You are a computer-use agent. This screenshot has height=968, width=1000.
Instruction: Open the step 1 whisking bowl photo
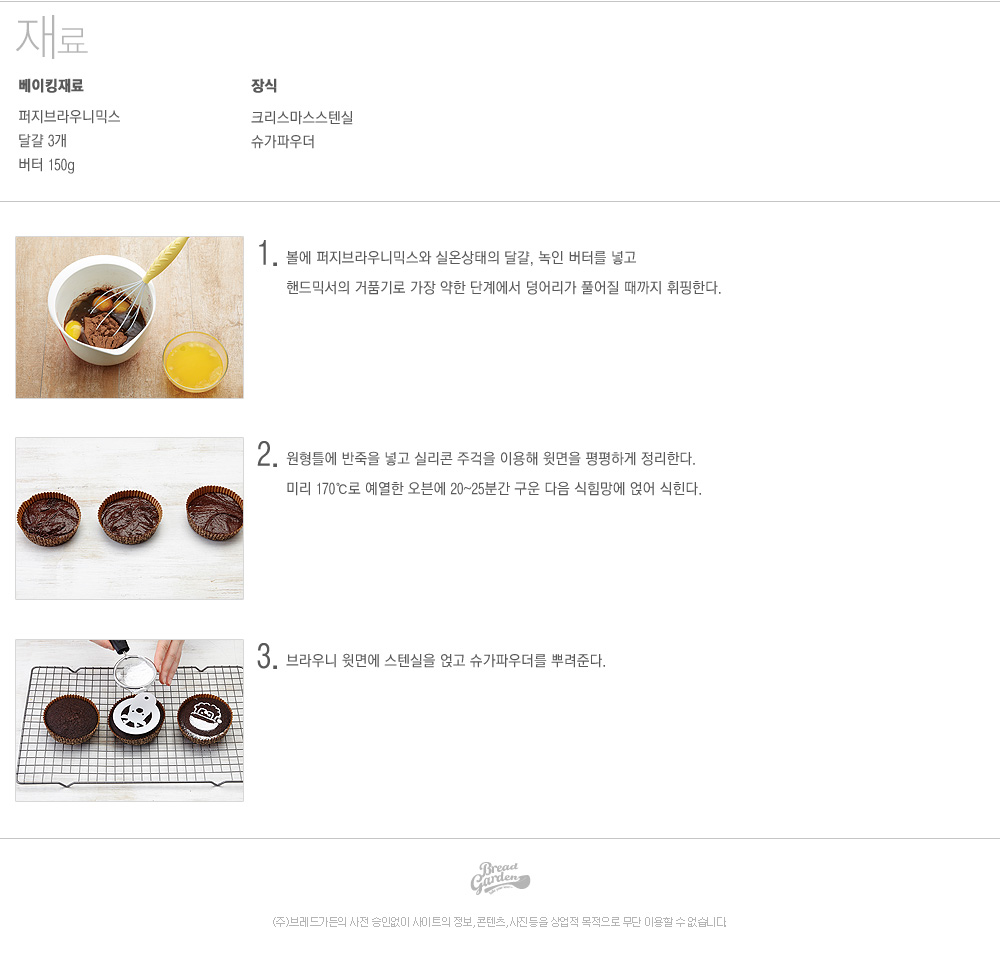pyautogui.click(x=129, y=317)
